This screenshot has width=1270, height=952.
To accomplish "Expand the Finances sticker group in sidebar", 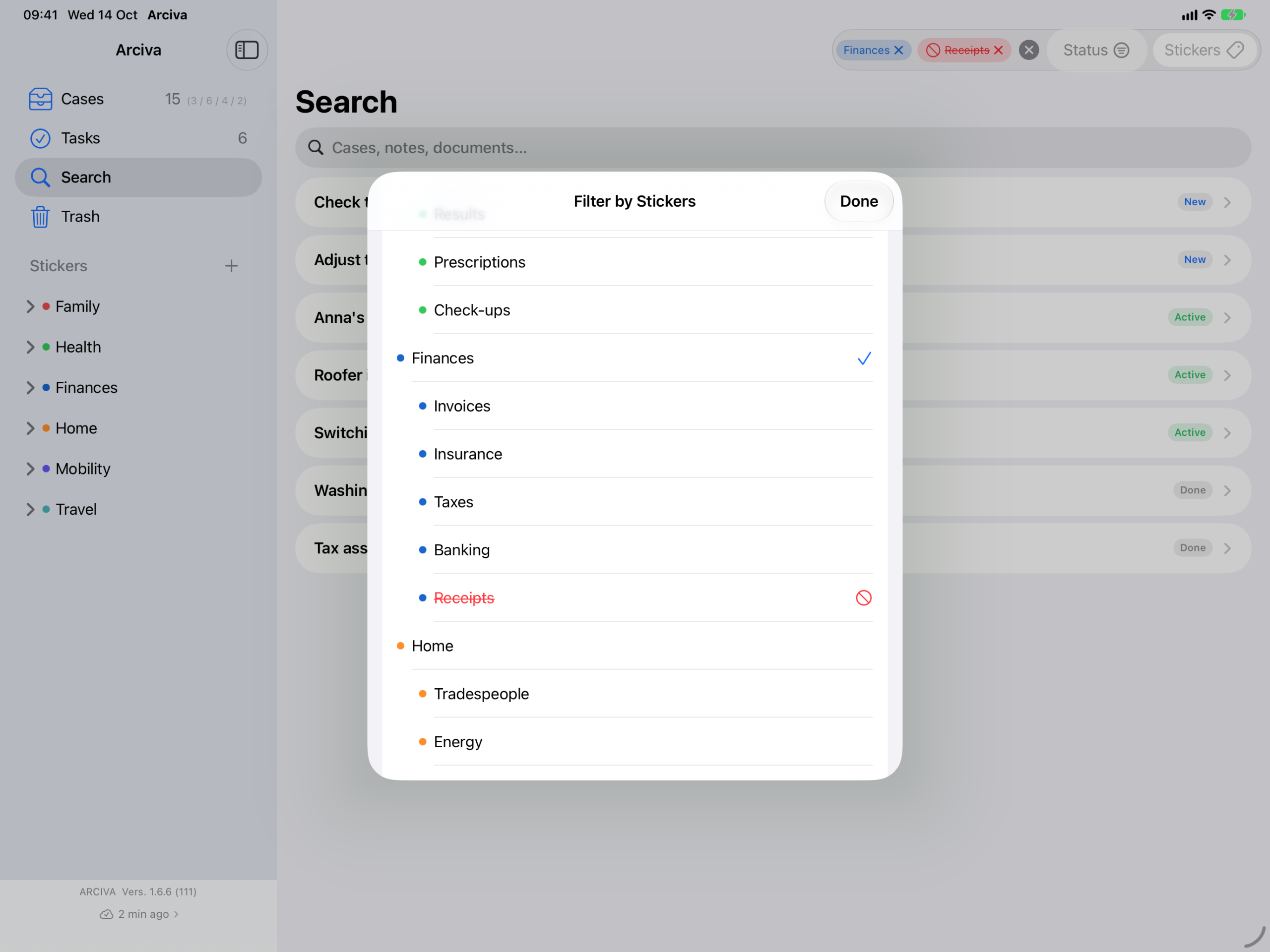I will (30, 388).
